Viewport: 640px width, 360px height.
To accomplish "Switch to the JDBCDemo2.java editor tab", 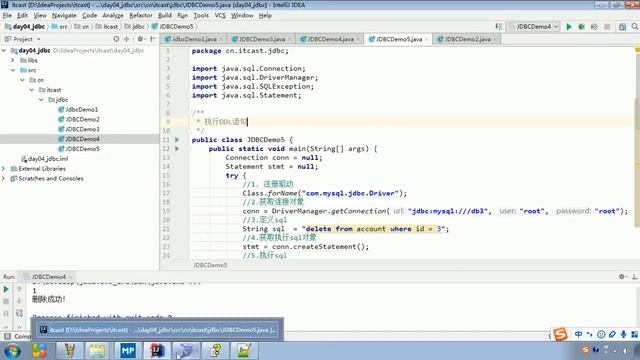I will [467, 39].
